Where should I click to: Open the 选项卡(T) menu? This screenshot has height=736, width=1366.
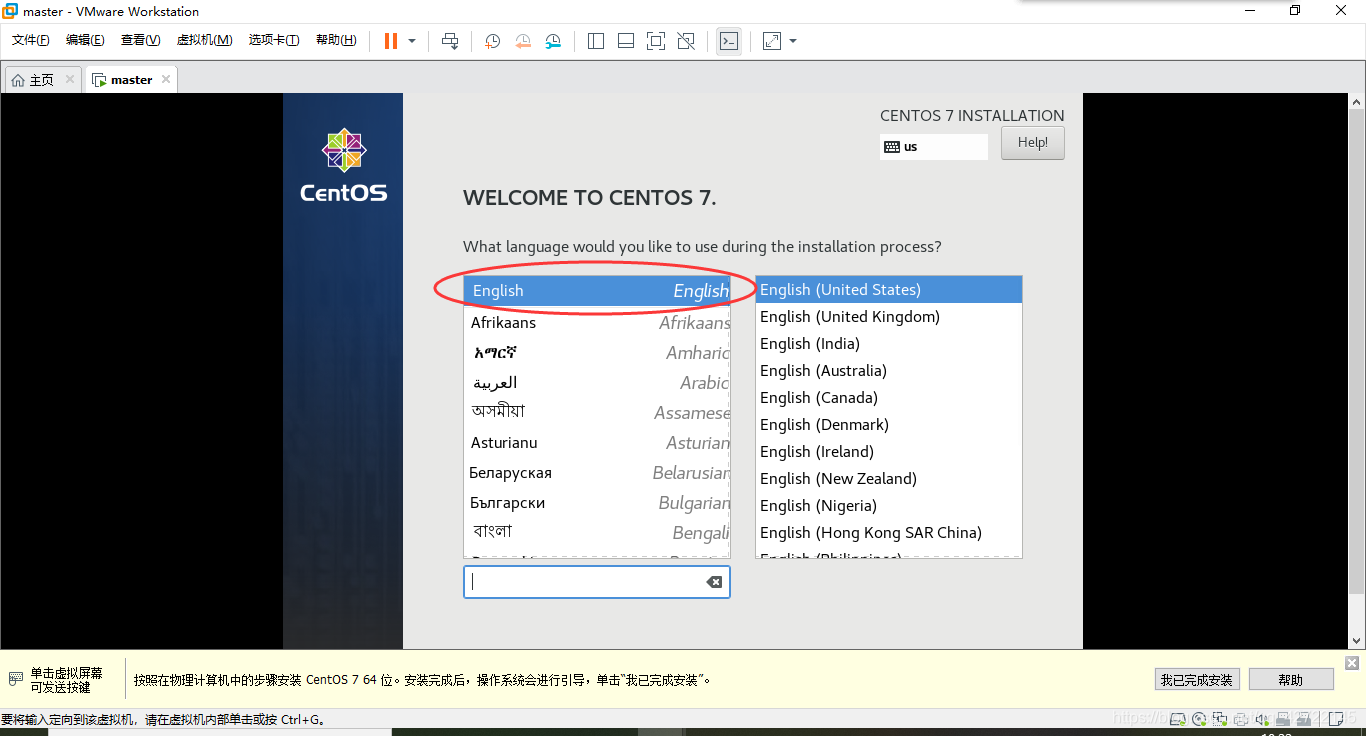click(274, 40)
